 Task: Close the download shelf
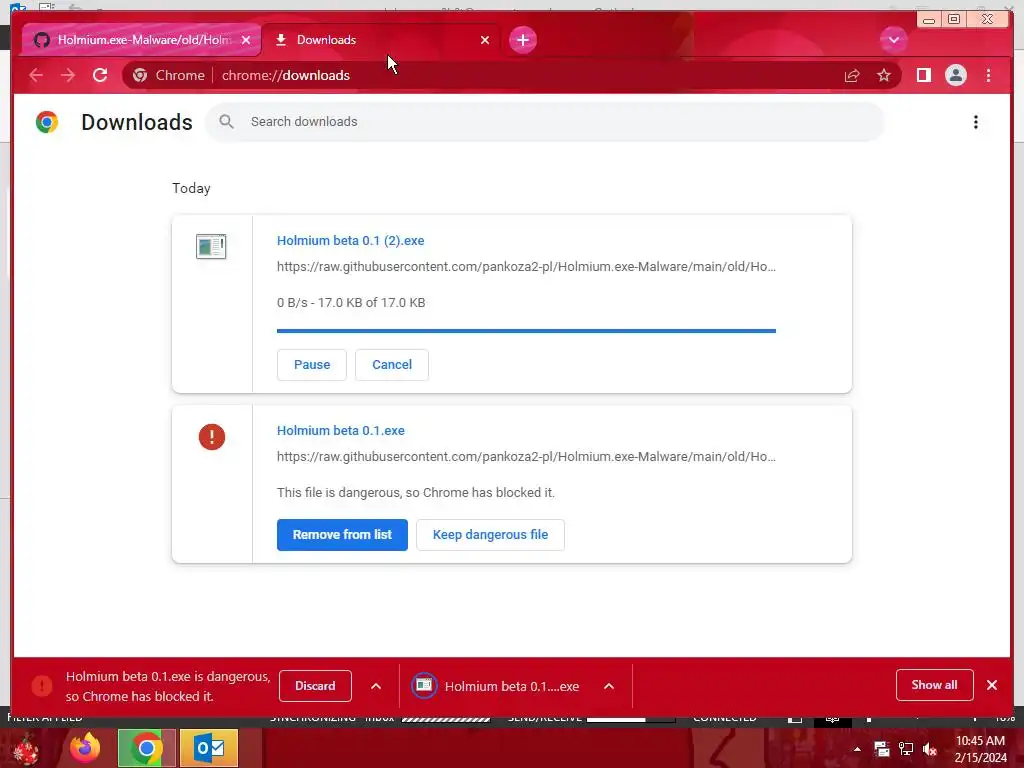pos(991,685)
